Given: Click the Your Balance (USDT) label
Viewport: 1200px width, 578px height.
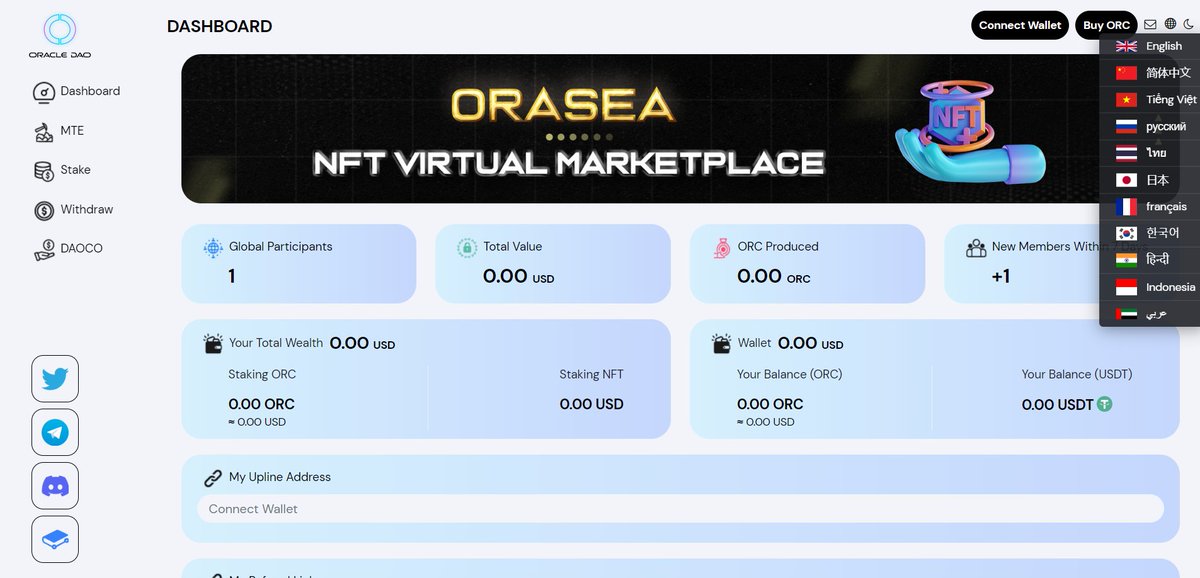Looking at the screenshot, I should 1077,374.
